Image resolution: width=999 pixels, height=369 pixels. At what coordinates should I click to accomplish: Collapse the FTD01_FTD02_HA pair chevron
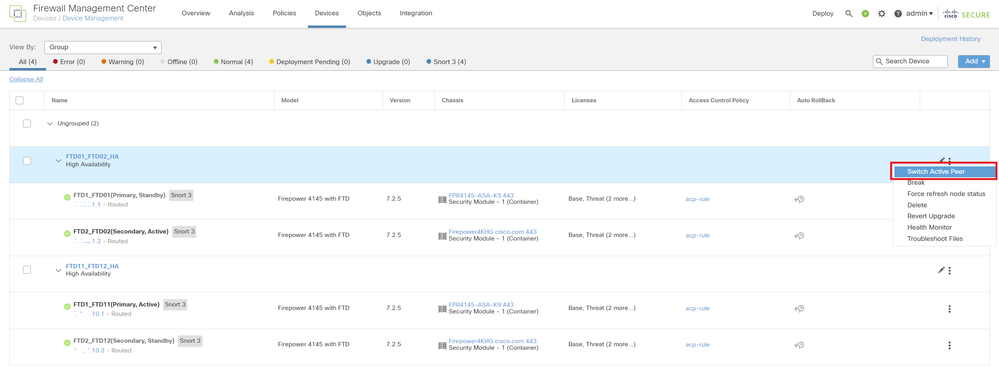pyautogui.click(x=59, y=161)
